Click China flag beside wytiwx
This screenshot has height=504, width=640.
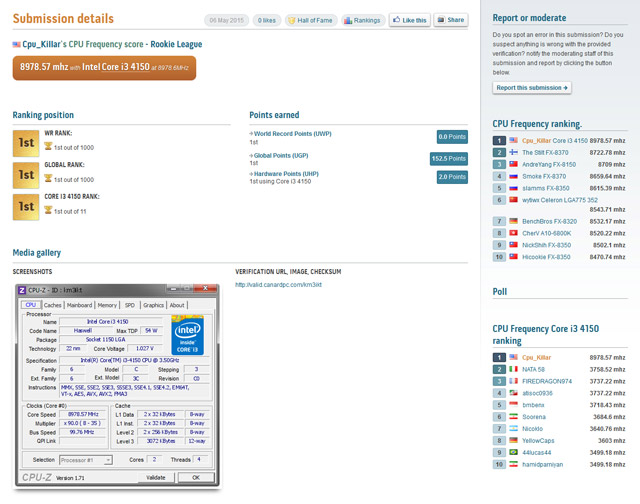513,200
